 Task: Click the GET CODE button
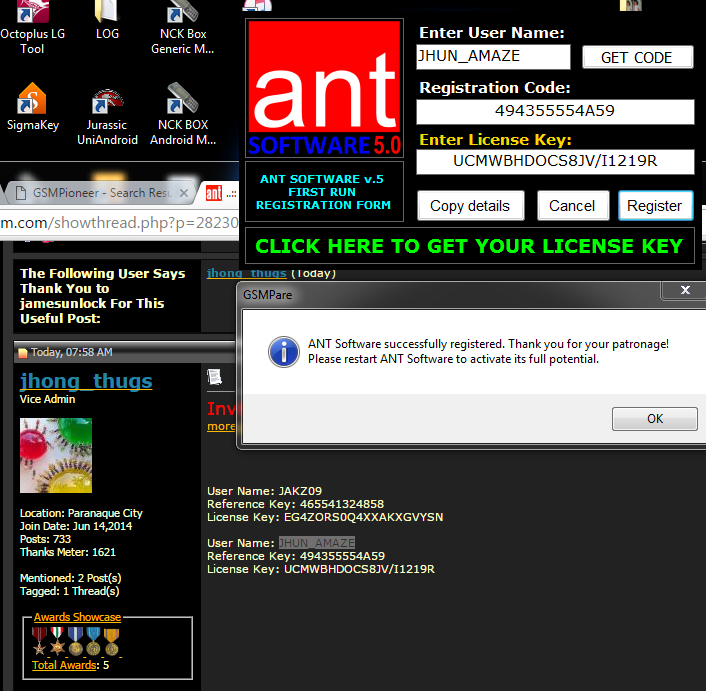[637, 57]
